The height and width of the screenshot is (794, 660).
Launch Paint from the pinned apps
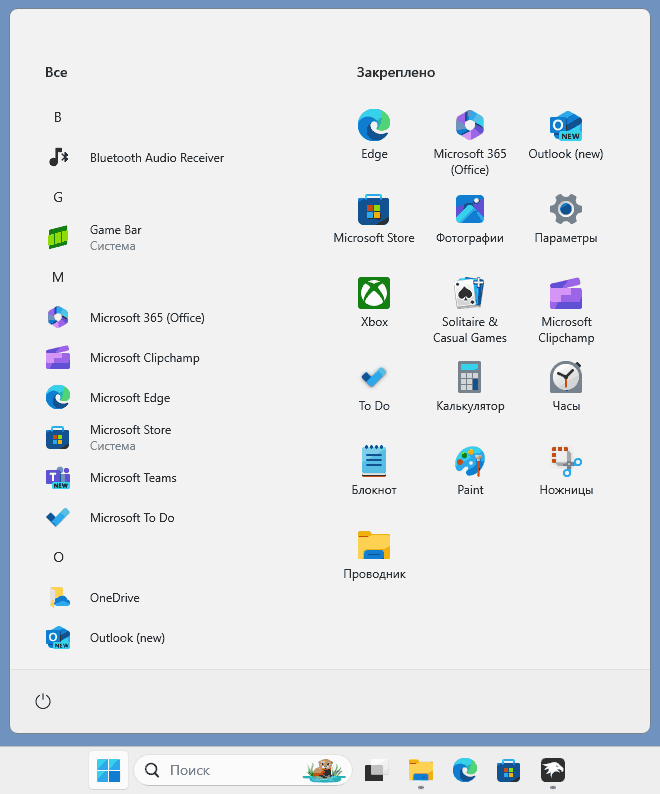point(470,471)
